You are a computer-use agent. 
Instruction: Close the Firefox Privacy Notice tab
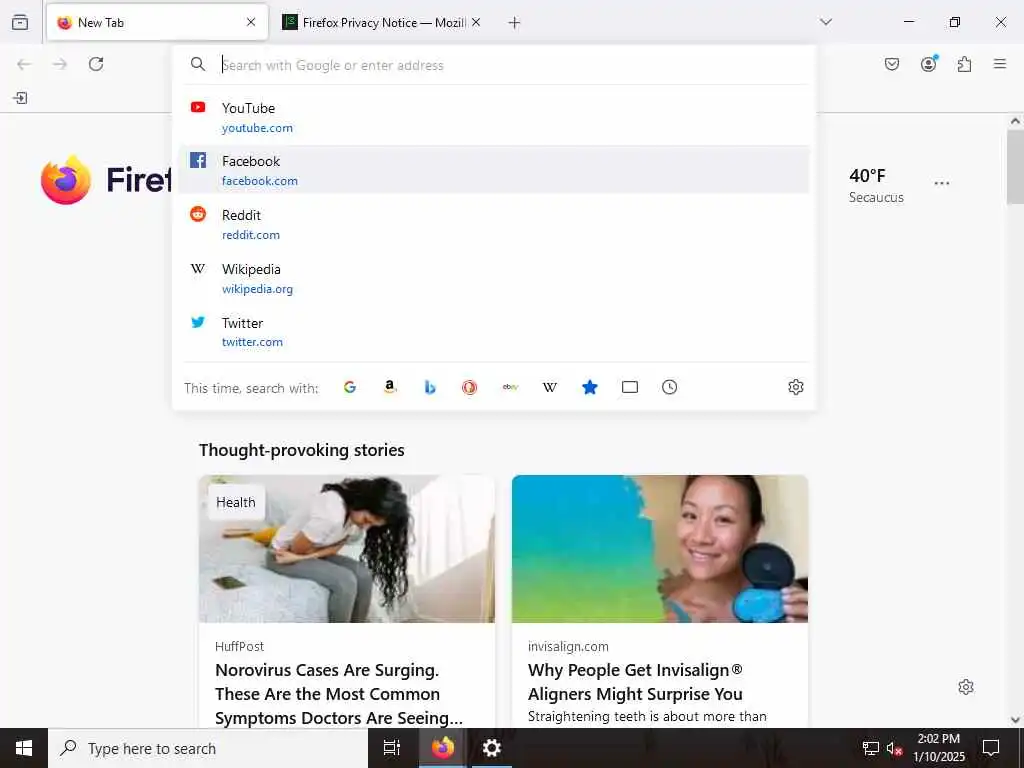(x=476, y=22)
